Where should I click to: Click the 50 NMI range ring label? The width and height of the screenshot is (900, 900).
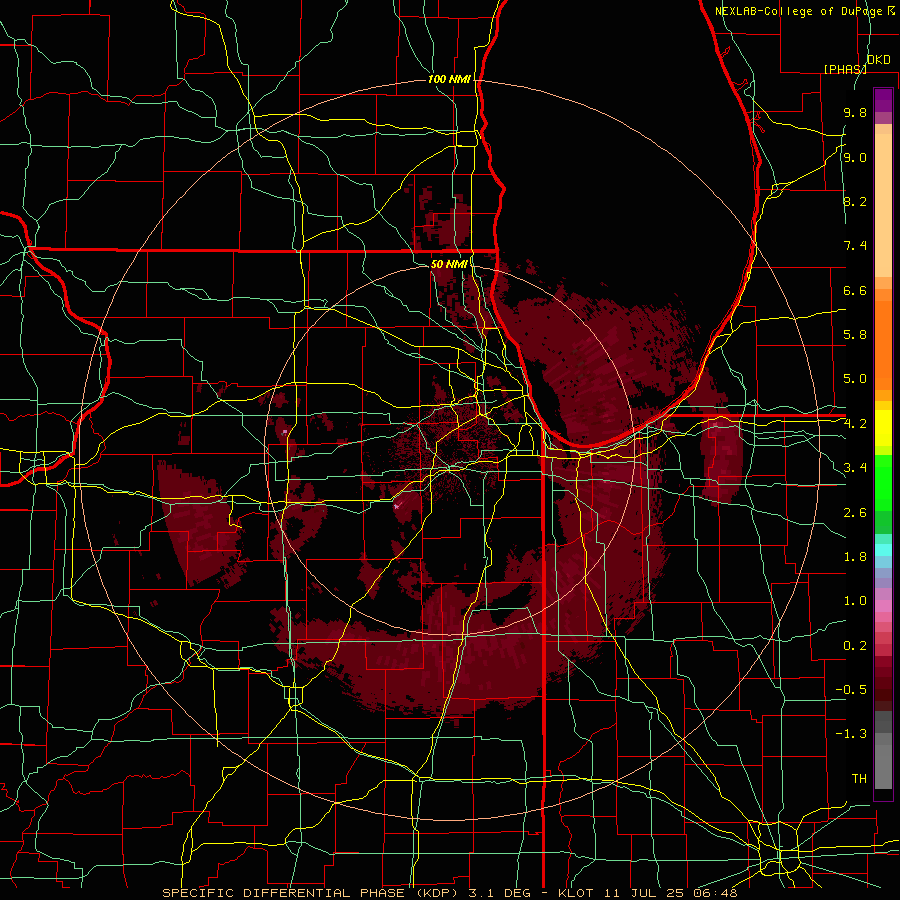click(449, 264)
